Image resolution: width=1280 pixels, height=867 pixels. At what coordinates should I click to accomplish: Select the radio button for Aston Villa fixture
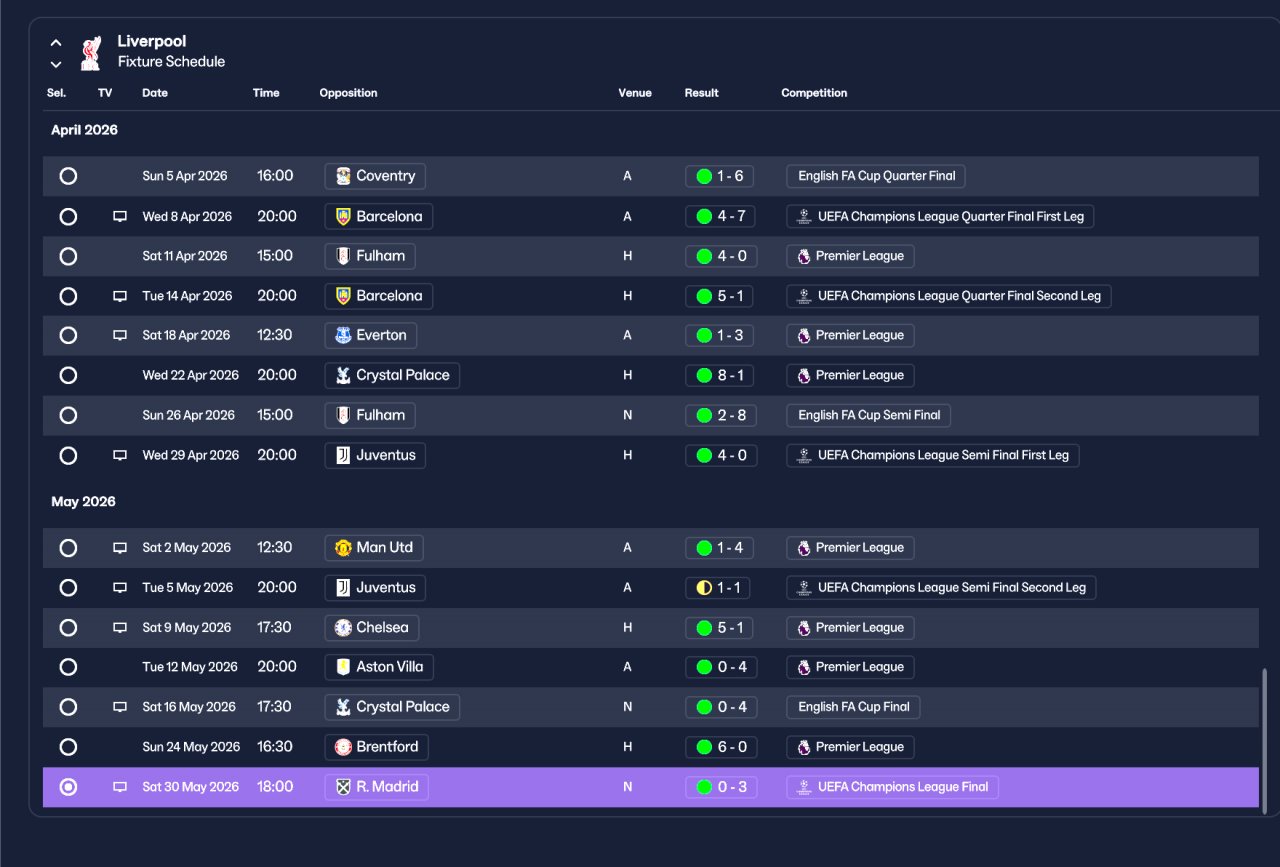(68, 667)
